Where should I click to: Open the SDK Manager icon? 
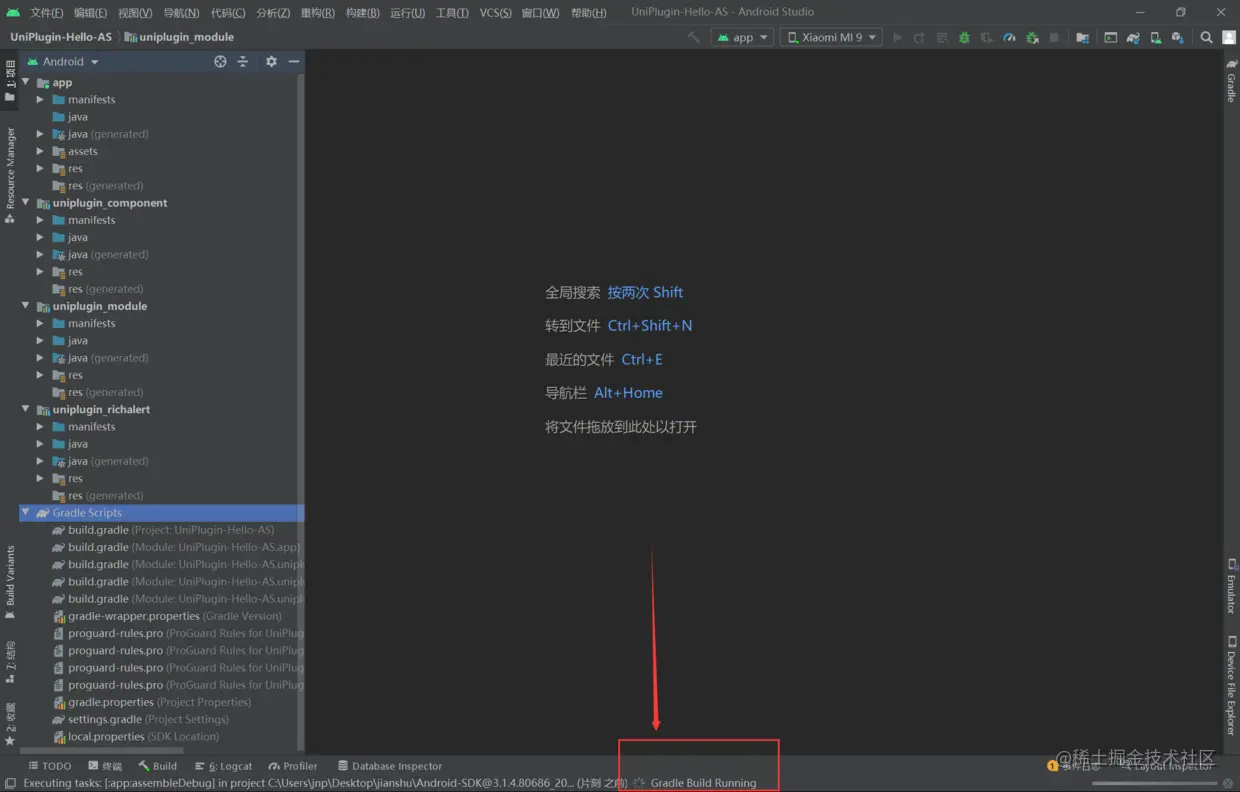(x=1178, y=37)
